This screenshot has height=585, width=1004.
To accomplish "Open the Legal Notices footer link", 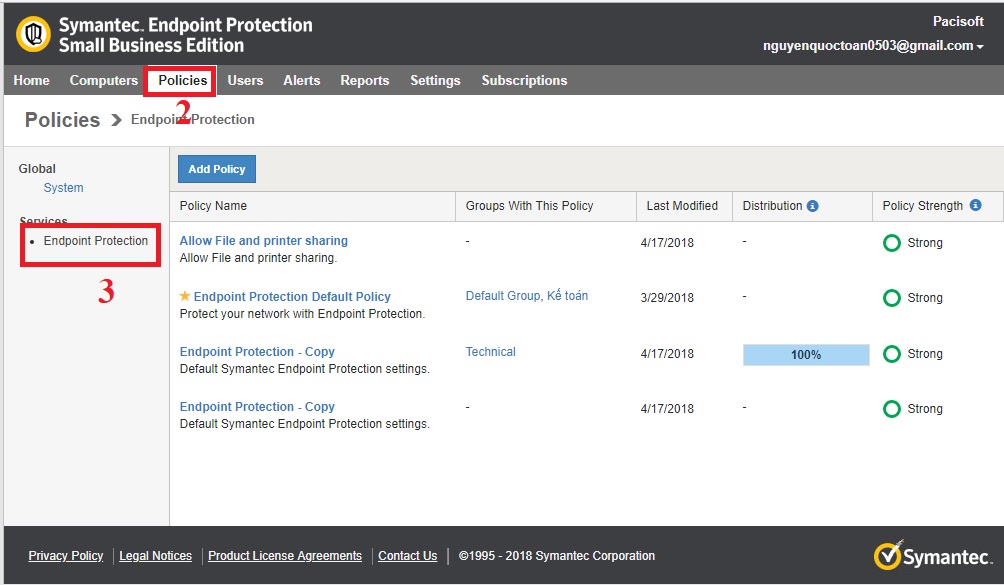I will click(x=156, y=556).
